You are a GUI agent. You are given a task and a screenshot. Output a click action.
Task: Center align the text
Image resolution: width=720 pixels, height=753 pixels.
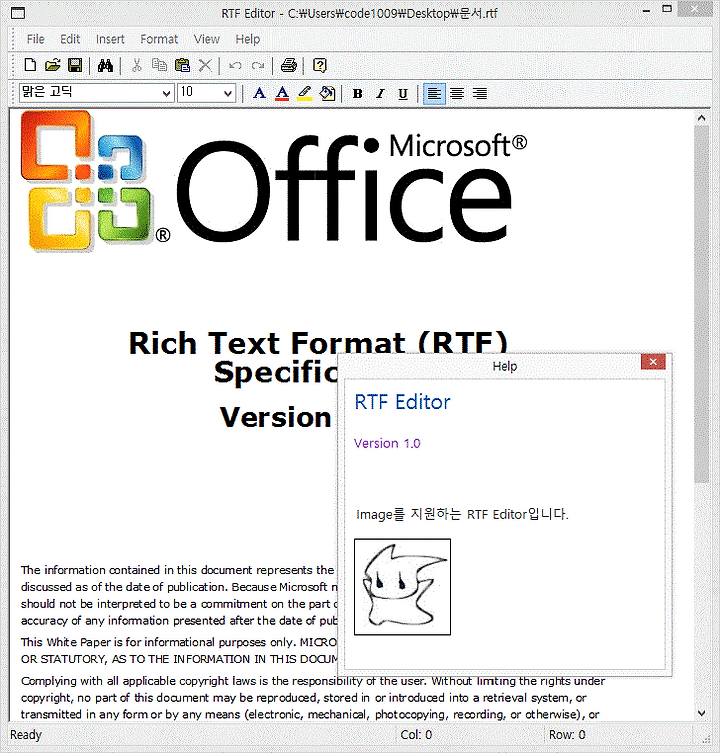(x=457, y=93)
